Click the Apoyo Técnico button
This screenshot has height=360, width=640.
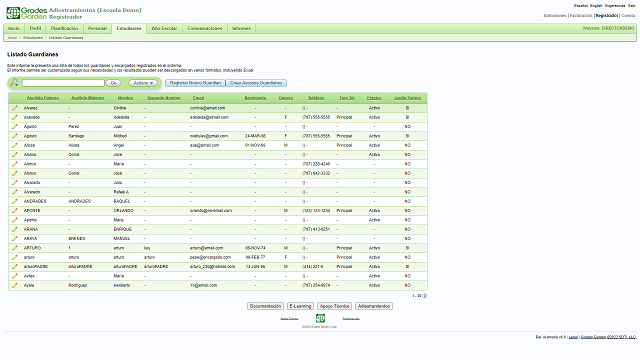coord(334,306)
